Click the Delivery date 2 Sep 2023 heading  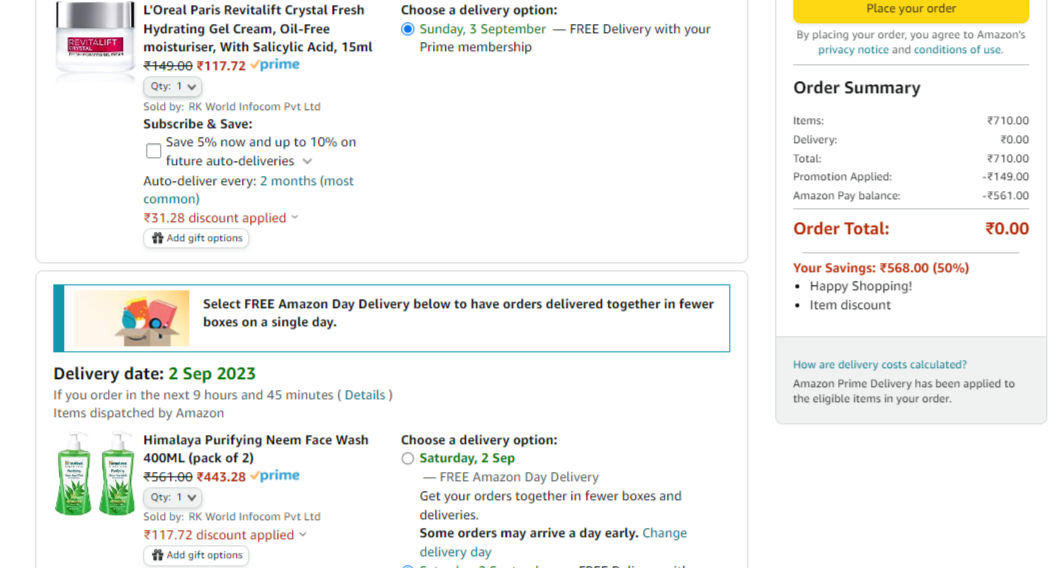[154, 374]
